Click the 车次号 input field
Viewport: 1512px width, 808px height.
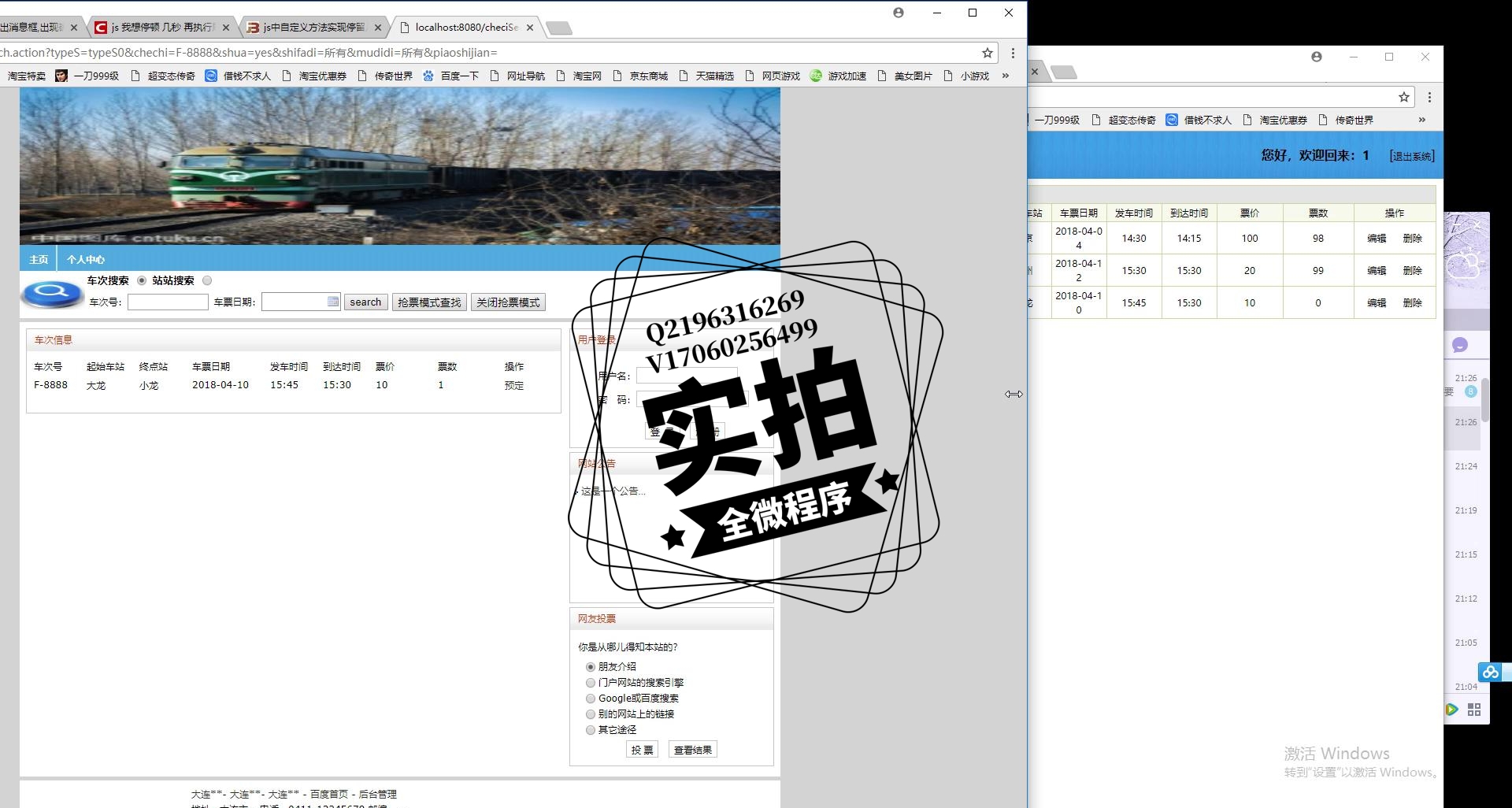click(x=168, y=302)
